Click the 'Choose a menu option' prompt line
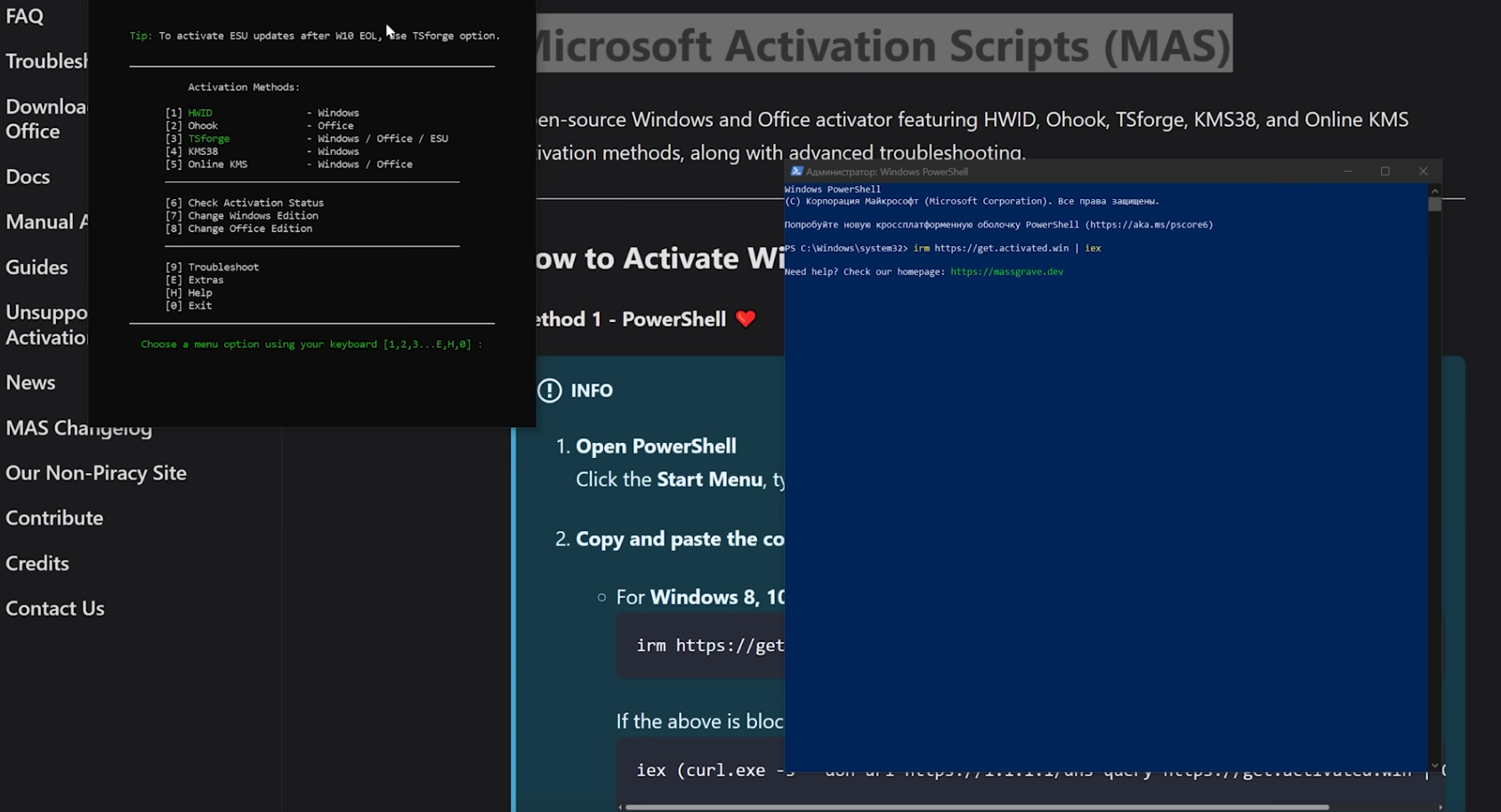The width and height of the screenshot is (1501, 812). pyautogui.click(x=311, y=344)
